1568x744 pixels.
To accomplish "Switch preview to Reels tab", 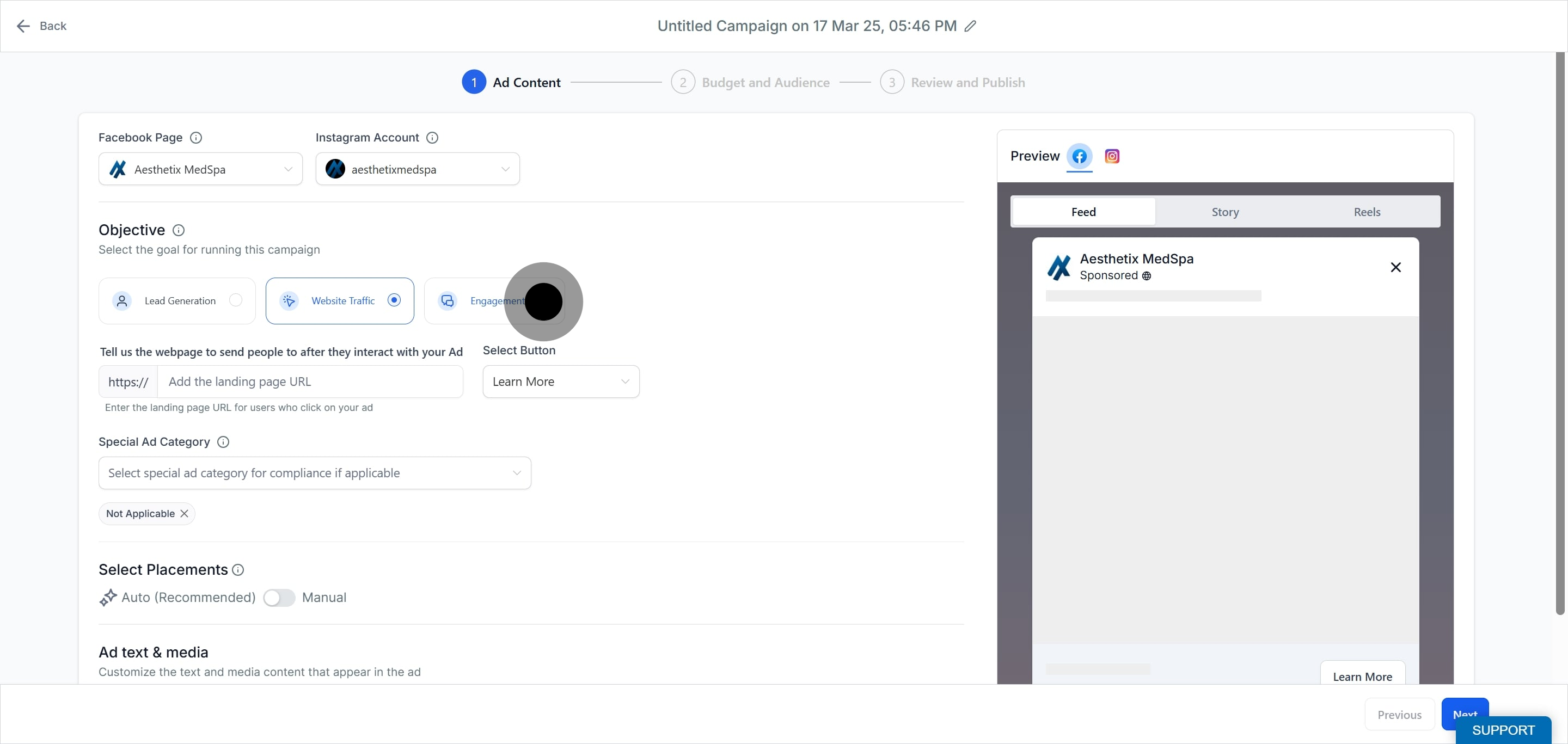I will (1367, 212).
